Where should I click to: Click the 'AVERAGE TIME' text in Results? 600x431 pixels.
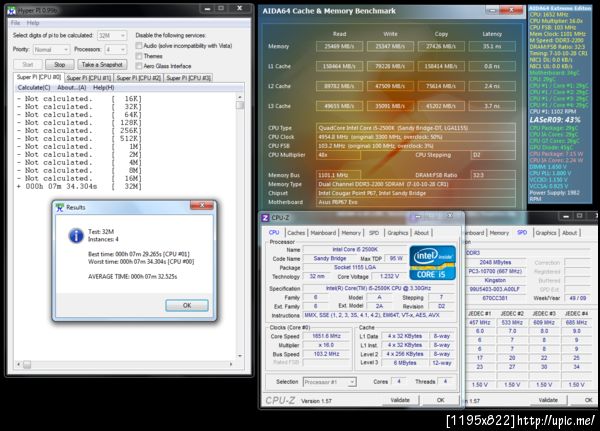click(x=132, y=276)
